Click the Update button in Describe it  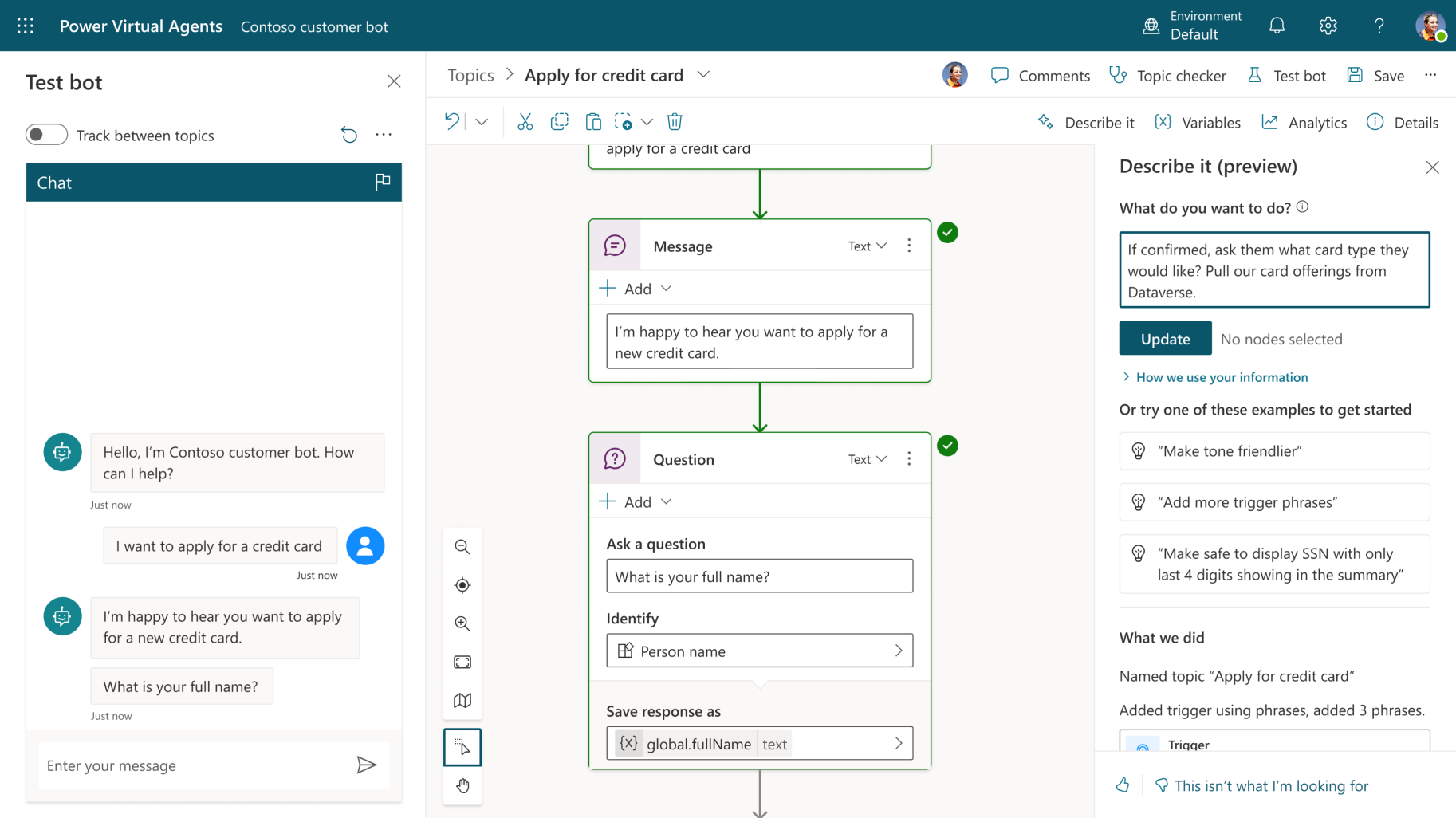tap(1165, 338)
